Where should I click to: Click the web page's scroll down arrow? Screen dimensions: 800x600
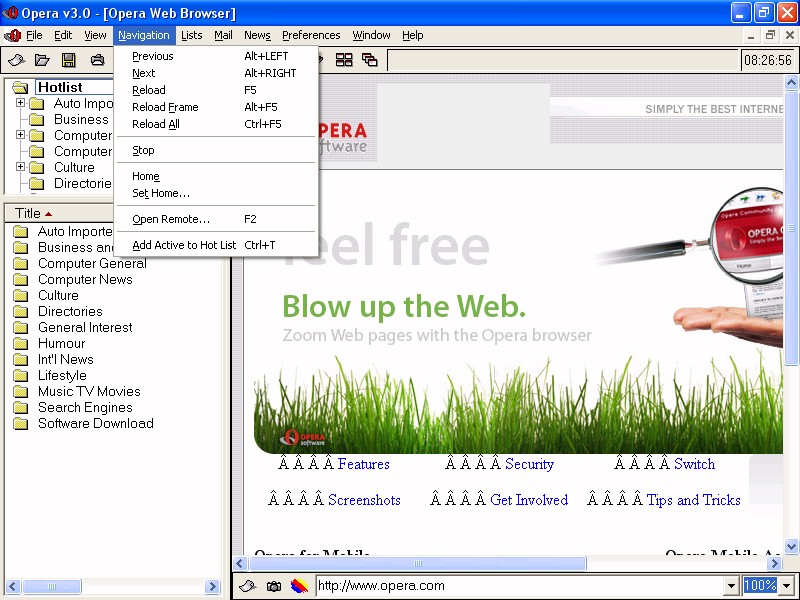791,546
